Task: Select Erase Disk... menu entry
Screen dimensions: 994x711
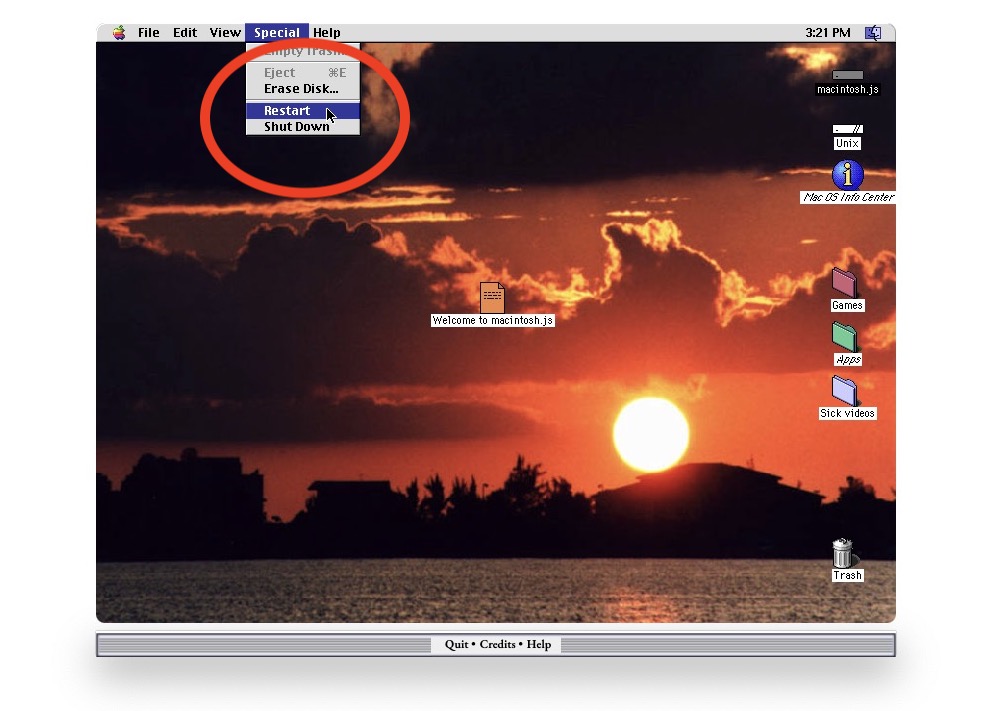Action: coord(301,89)
